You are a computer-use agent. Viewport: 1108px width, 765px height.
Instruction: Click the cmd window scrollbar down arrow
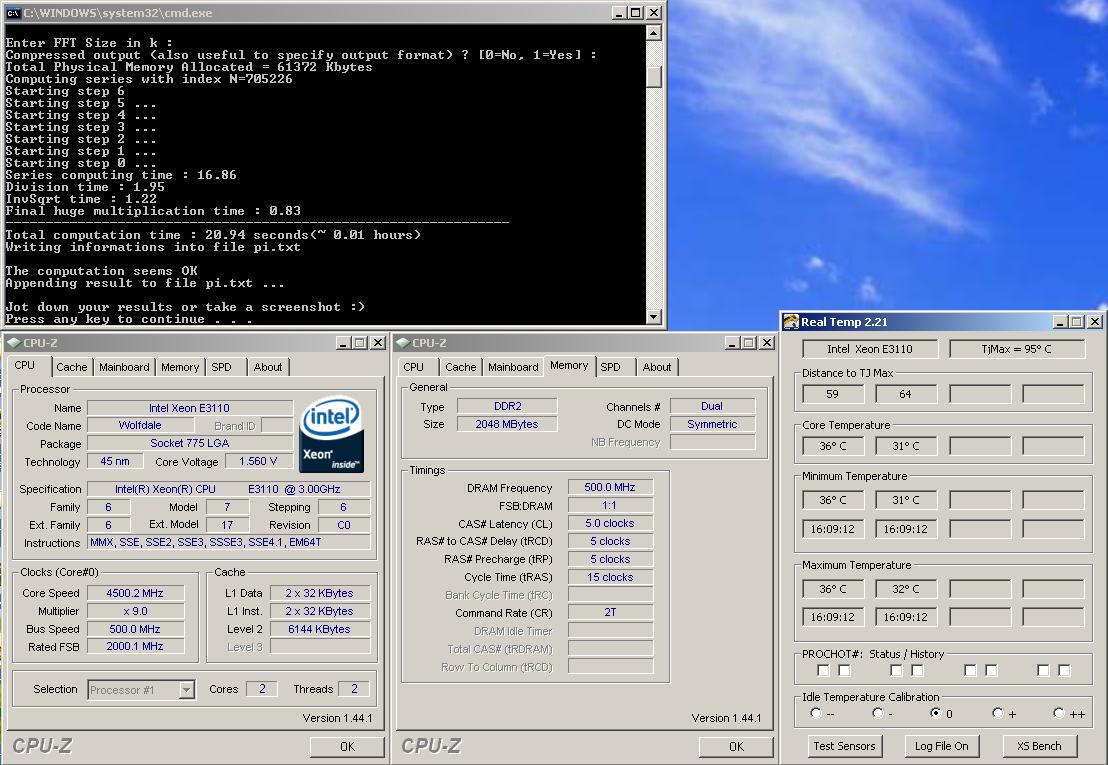[654, 317]
